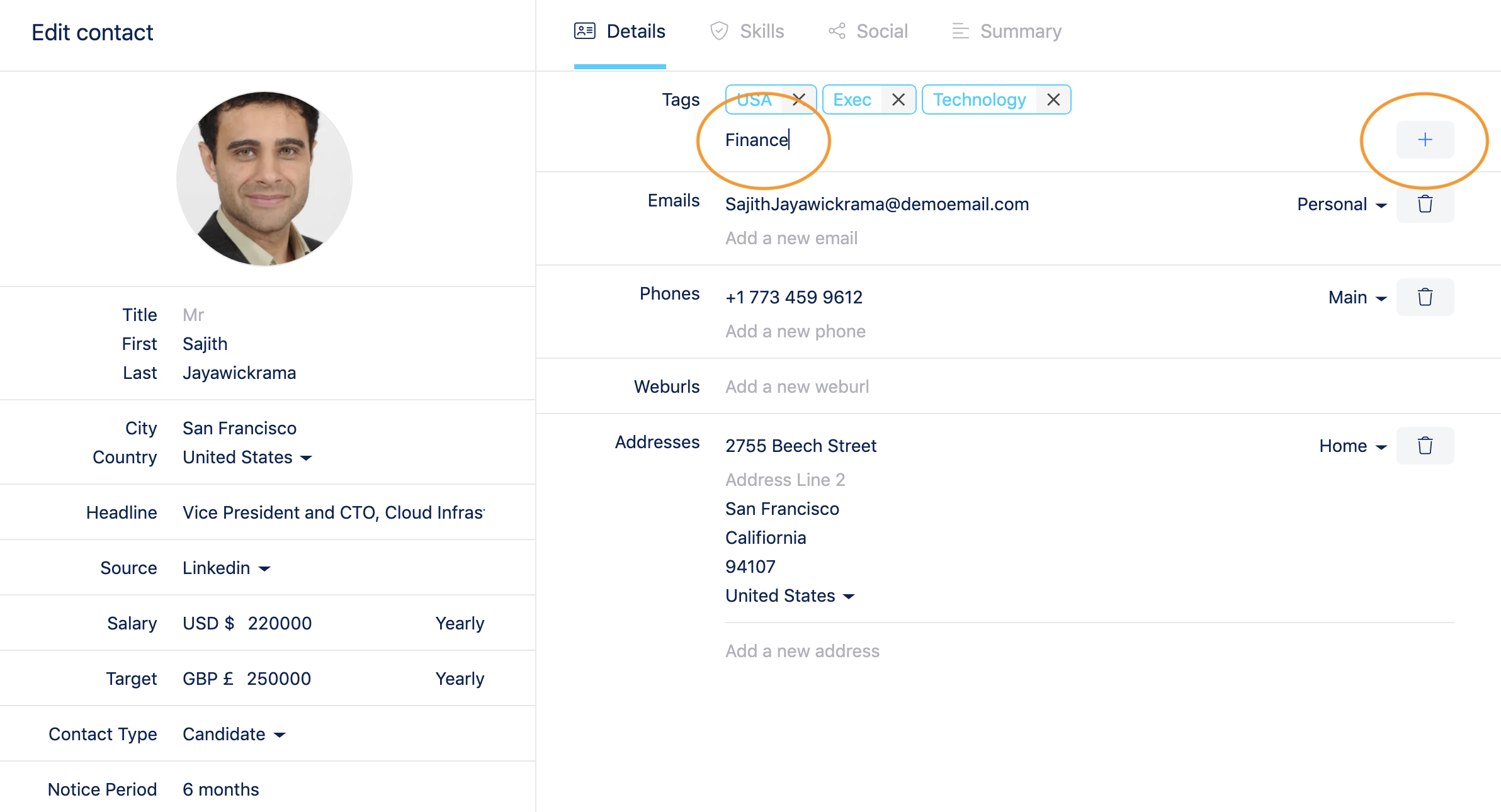Change the Country dropdown in left panel

pos(247,458)
